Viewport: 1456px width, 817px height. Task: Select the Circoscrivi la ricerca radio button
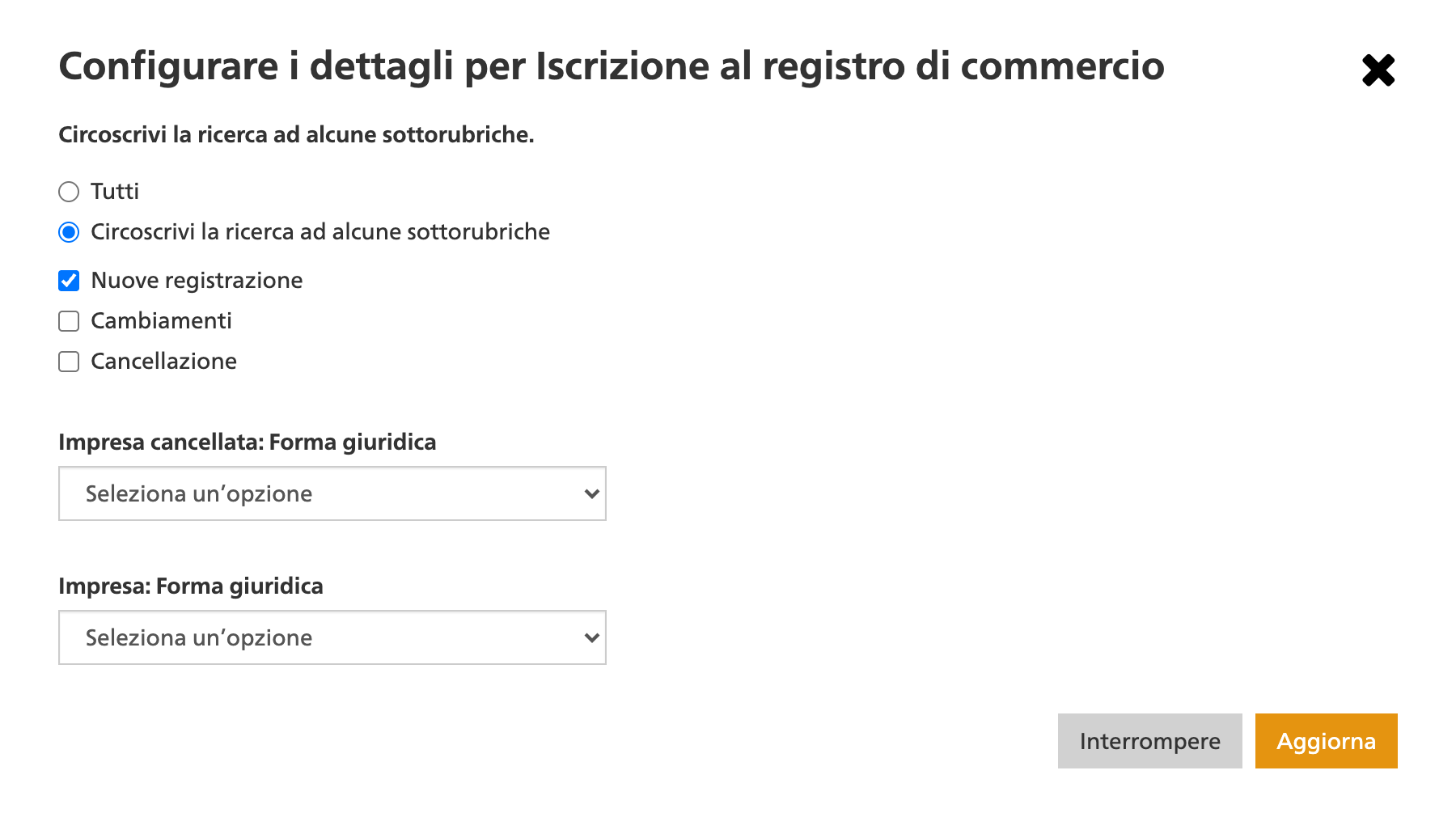pyautogui.click(x=69, y=232)
